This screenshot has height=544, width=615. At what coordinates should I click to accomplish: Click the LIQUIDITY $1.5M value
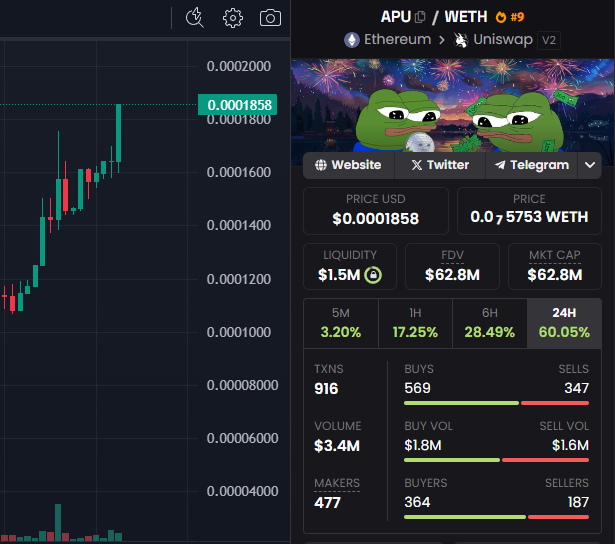339,275
